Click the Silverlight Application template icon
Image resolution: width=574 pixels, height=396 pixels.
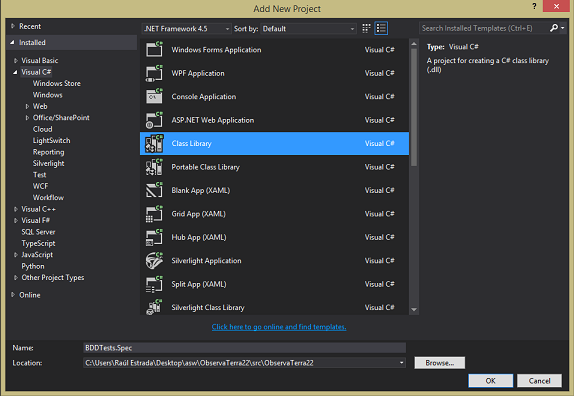(x=154, y=261)
